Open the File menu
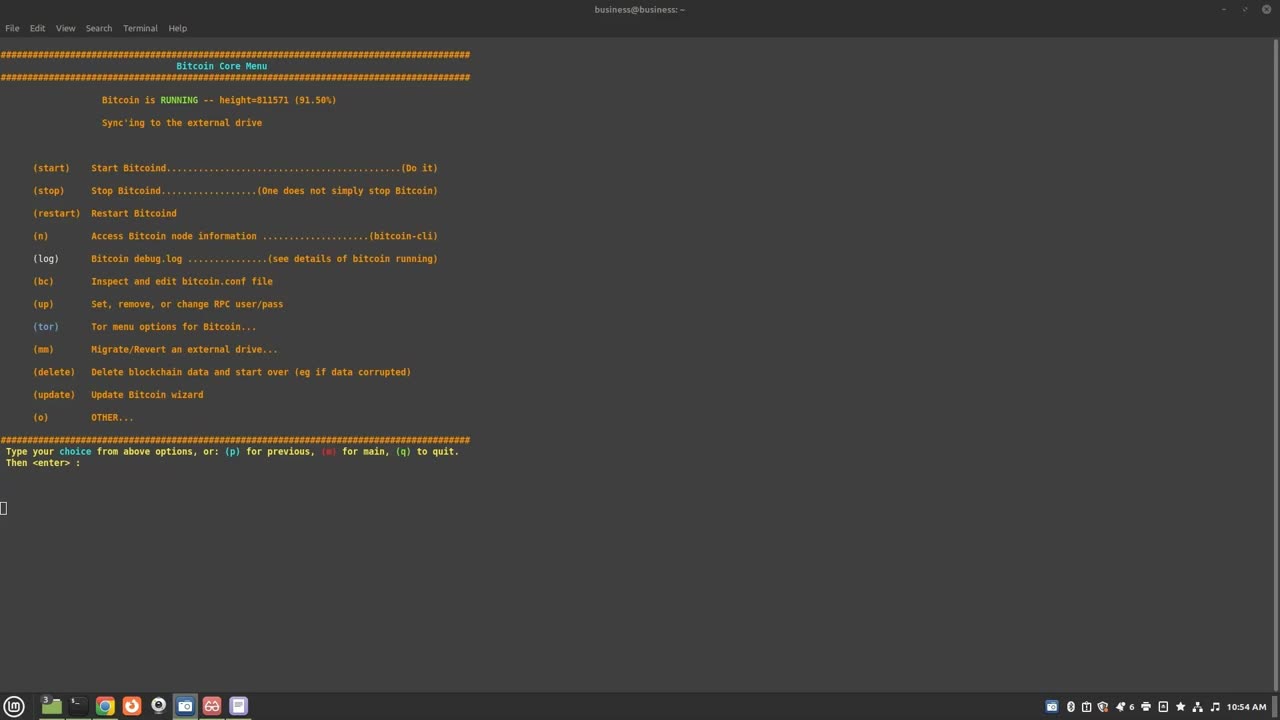Image resolution: width=1280 pixels, height=720 pixels. 12,28
